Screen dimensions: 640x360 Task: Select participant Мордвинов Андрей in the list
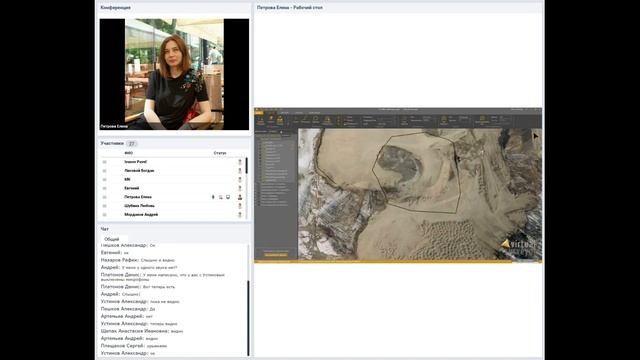point(173,215)
